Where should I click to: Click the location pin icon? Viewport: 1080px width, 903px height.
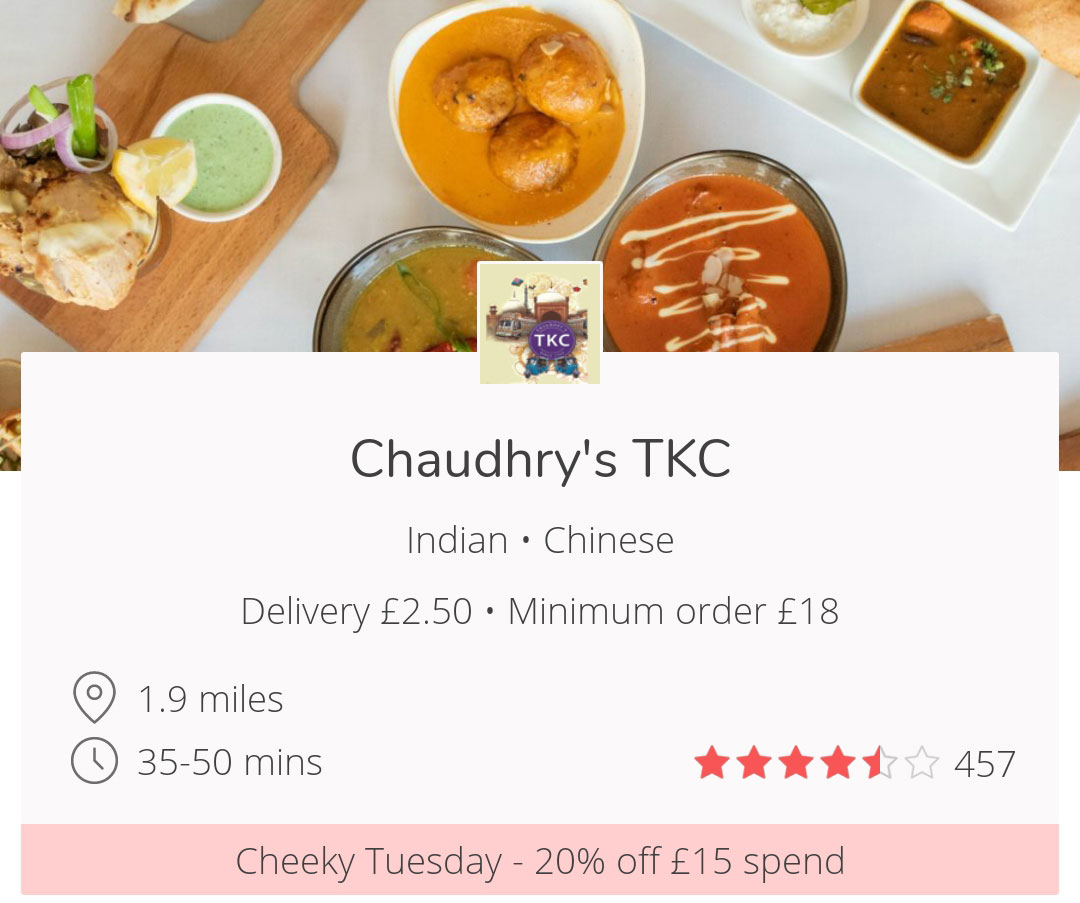(94, 697)
